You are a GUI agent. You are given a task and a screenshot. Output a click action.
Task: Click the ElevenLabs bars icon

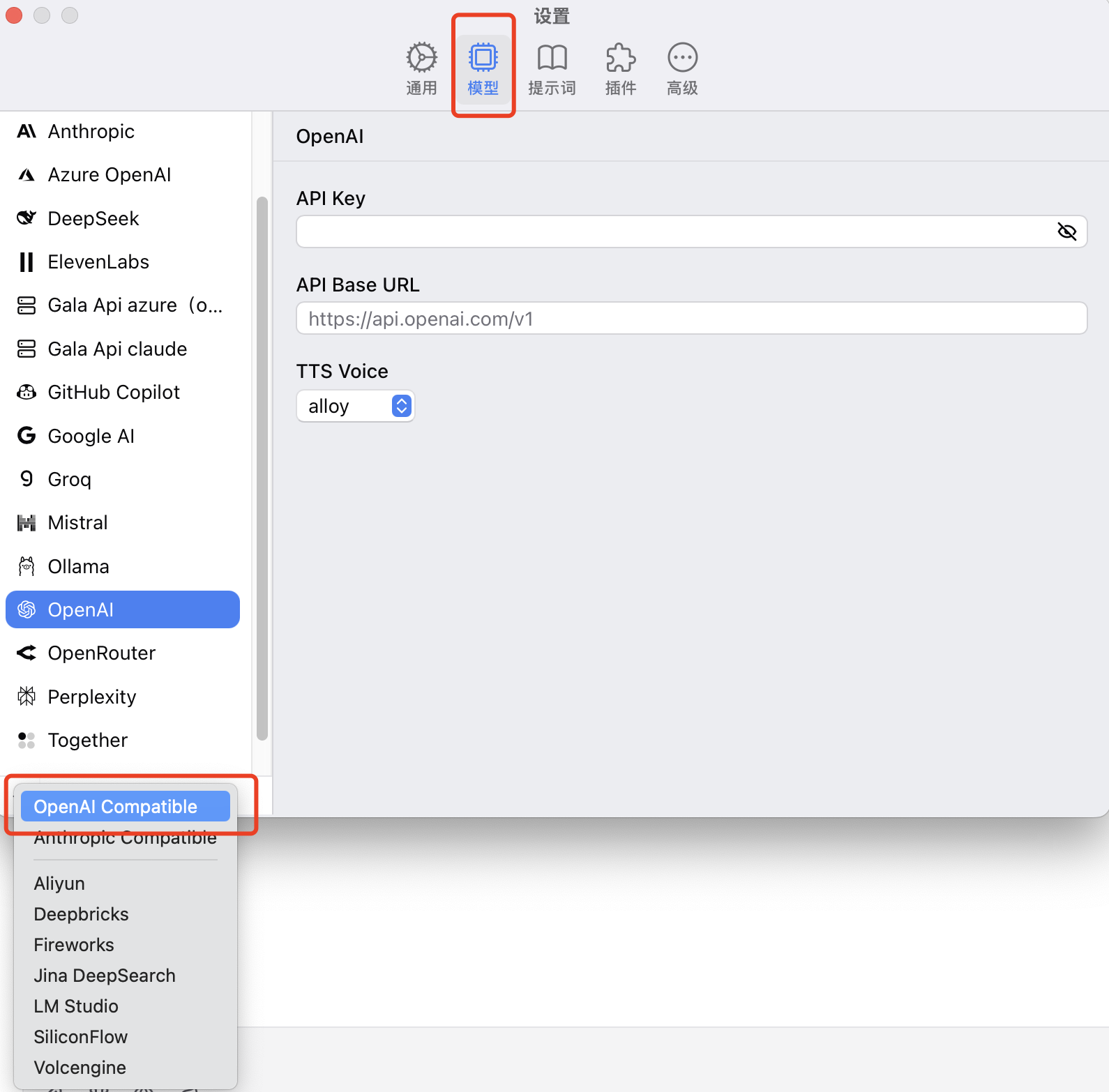tap(27, 262)
